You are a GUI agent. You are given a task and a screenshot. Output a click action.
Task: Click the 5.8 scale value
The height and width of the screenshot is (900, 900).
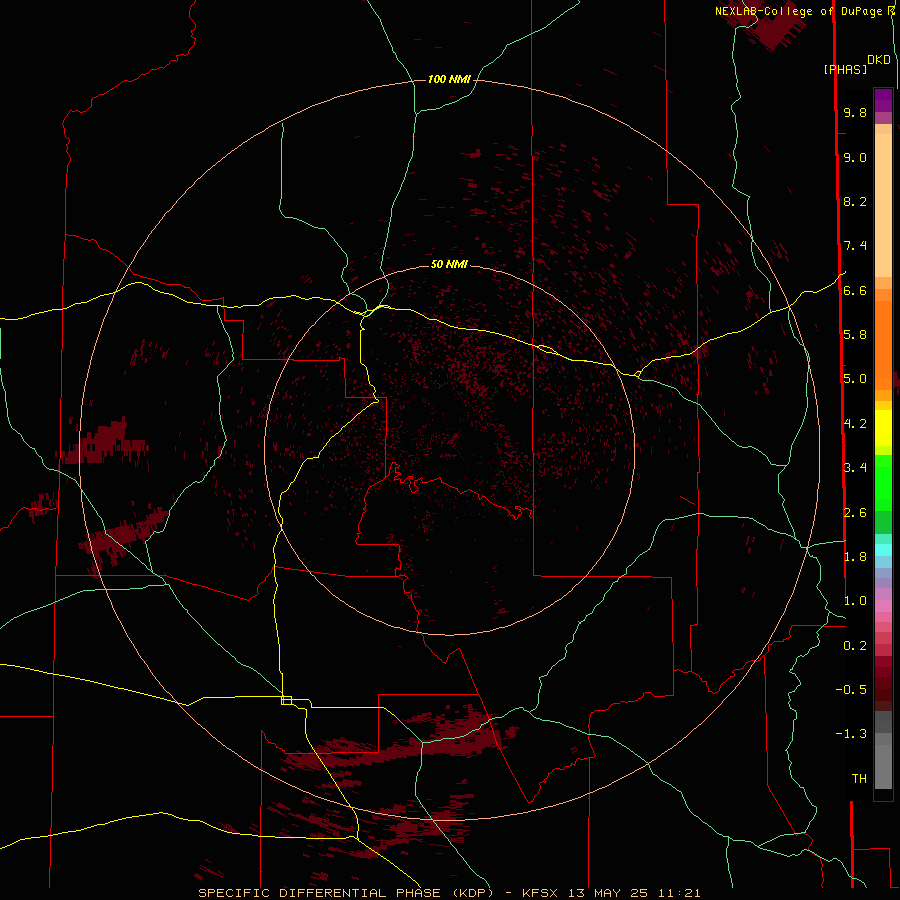855,335
